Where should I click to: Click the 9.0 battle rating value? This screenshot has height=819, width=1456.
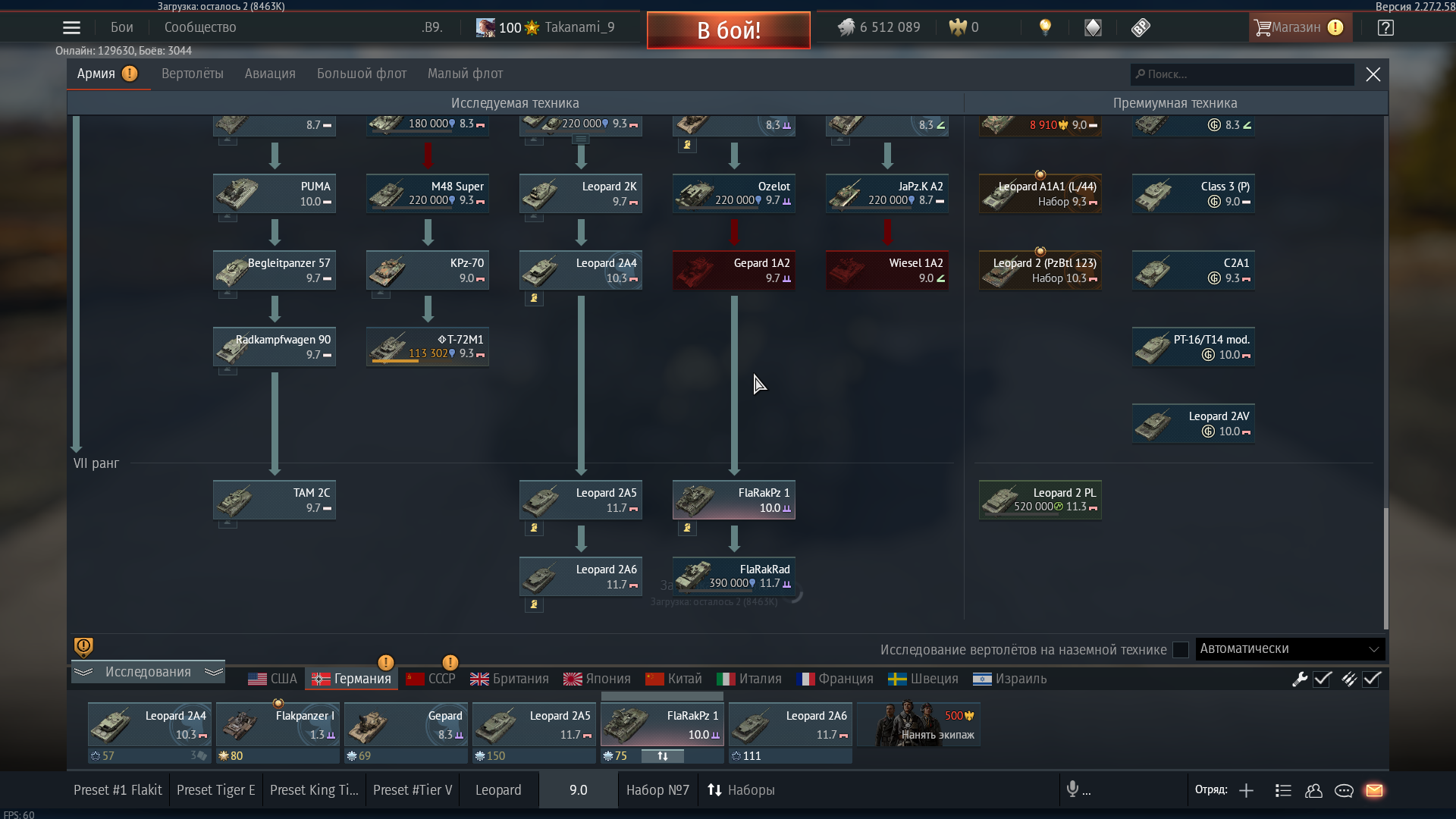click(x=579, y=790)
